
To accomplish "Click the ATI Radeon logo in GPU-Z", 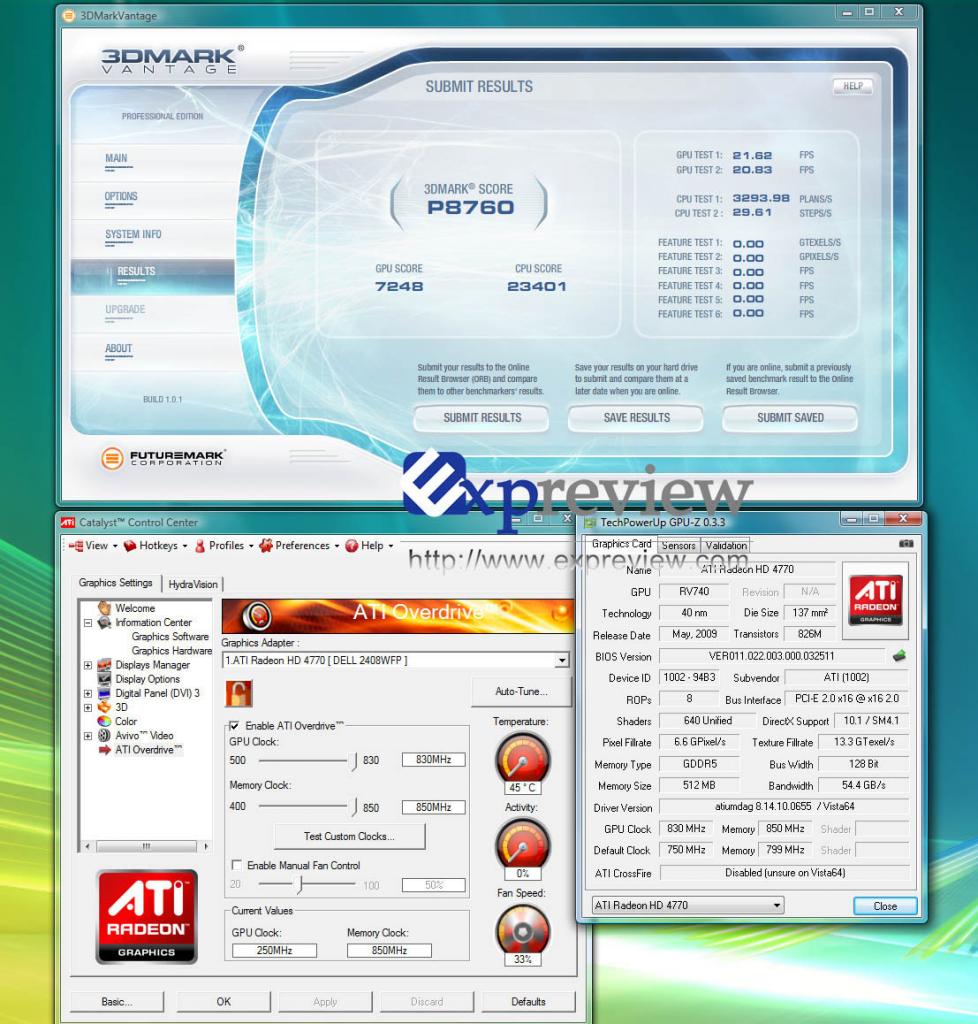I will pyautogui.click(x=875, y=600).
